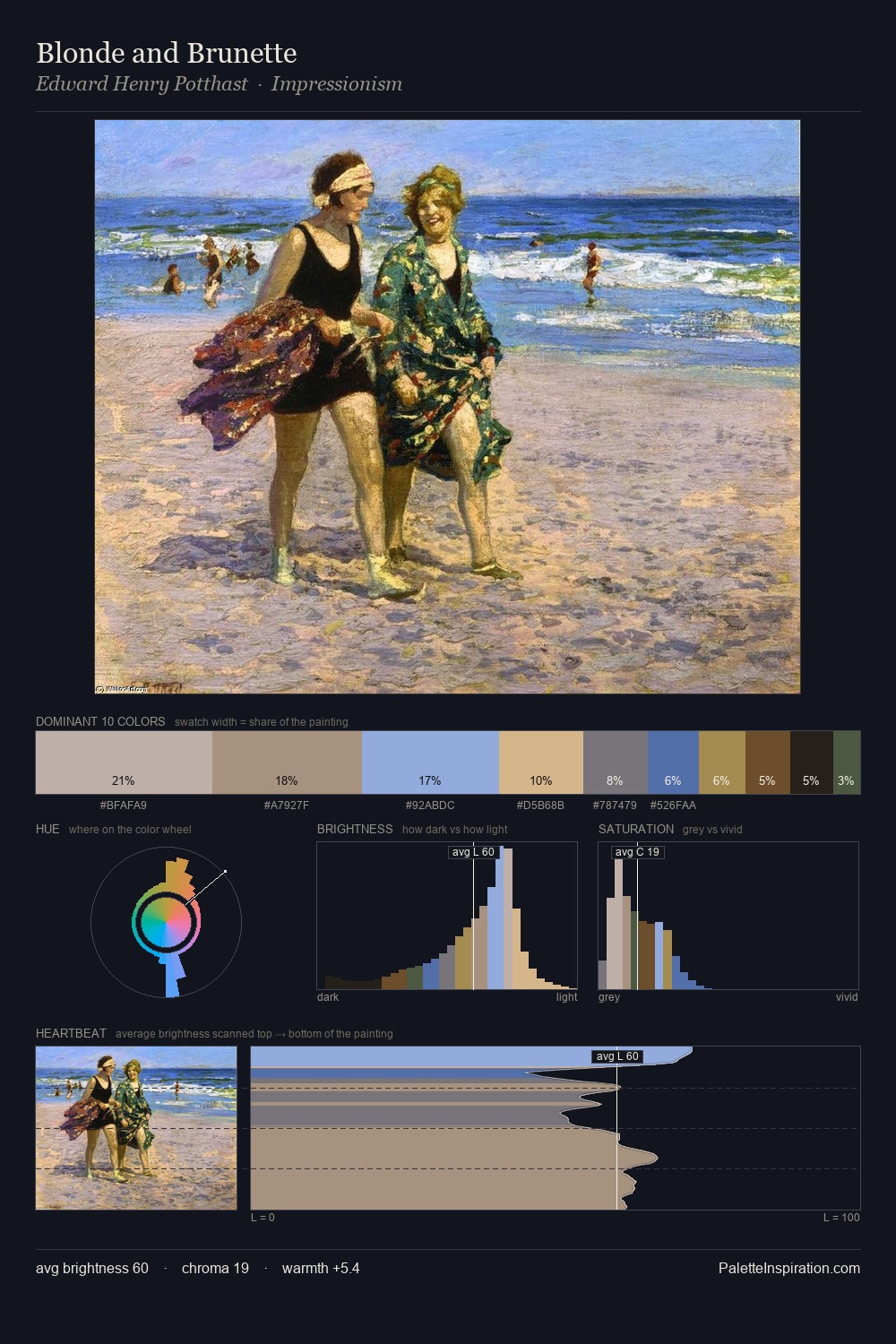The width and height of the screenshot is (896, 1344).
Task: Click the avg C 19 marker label
Action: [x=637, y=852]
